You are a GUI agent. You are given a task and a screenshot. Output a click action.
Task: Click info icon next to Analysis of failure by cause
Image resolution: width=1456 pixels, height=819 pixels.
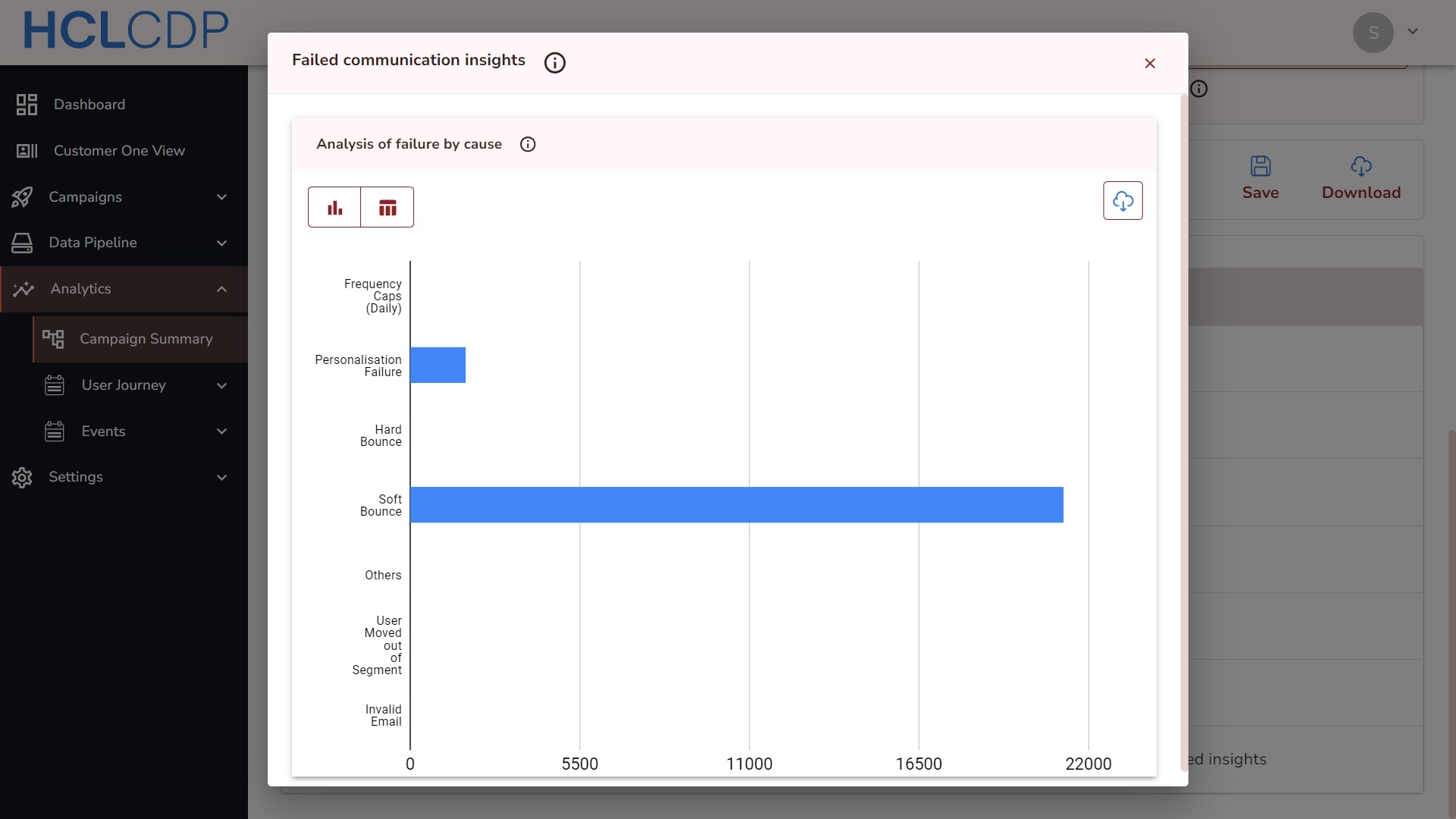pyautogui.click(x=528, y=144)
